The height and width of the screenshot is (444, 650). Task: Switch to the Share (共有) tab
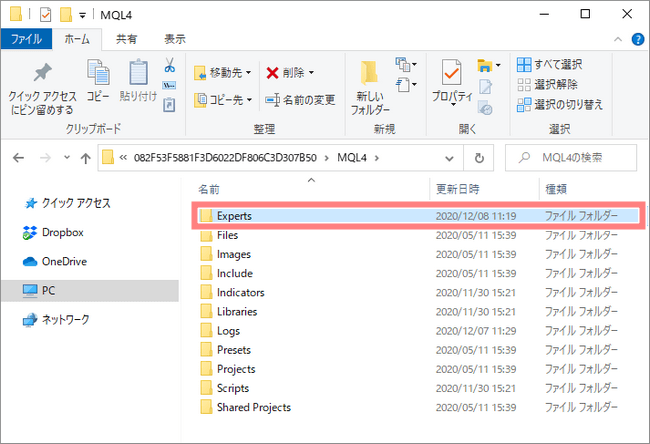(126, 39)
